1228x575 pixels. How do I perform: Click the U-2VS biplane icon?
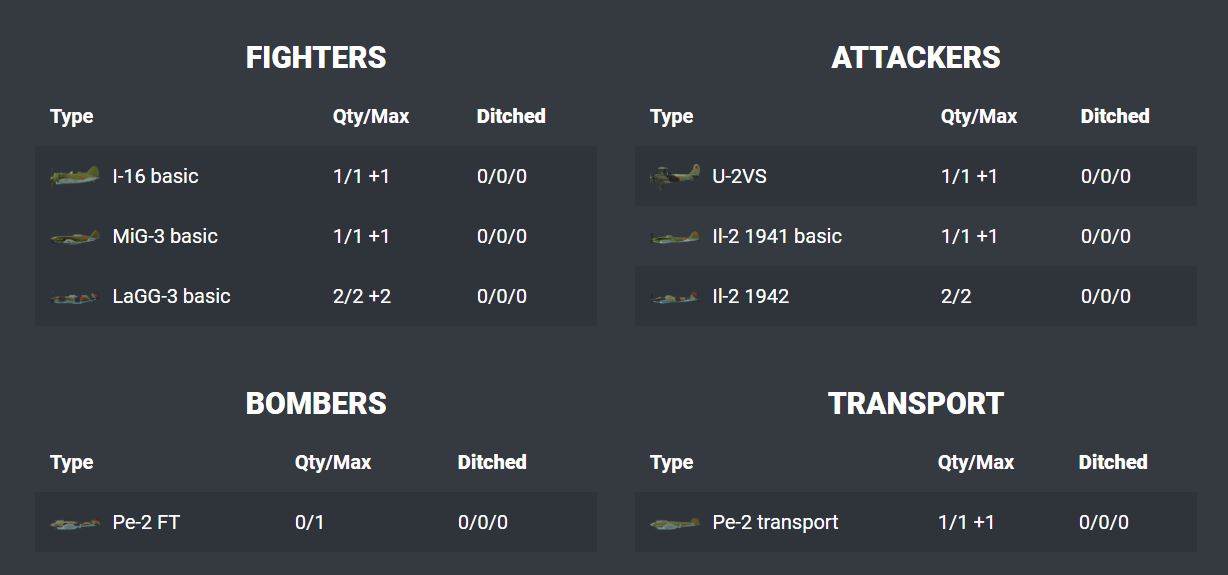(x=675, y=176)
